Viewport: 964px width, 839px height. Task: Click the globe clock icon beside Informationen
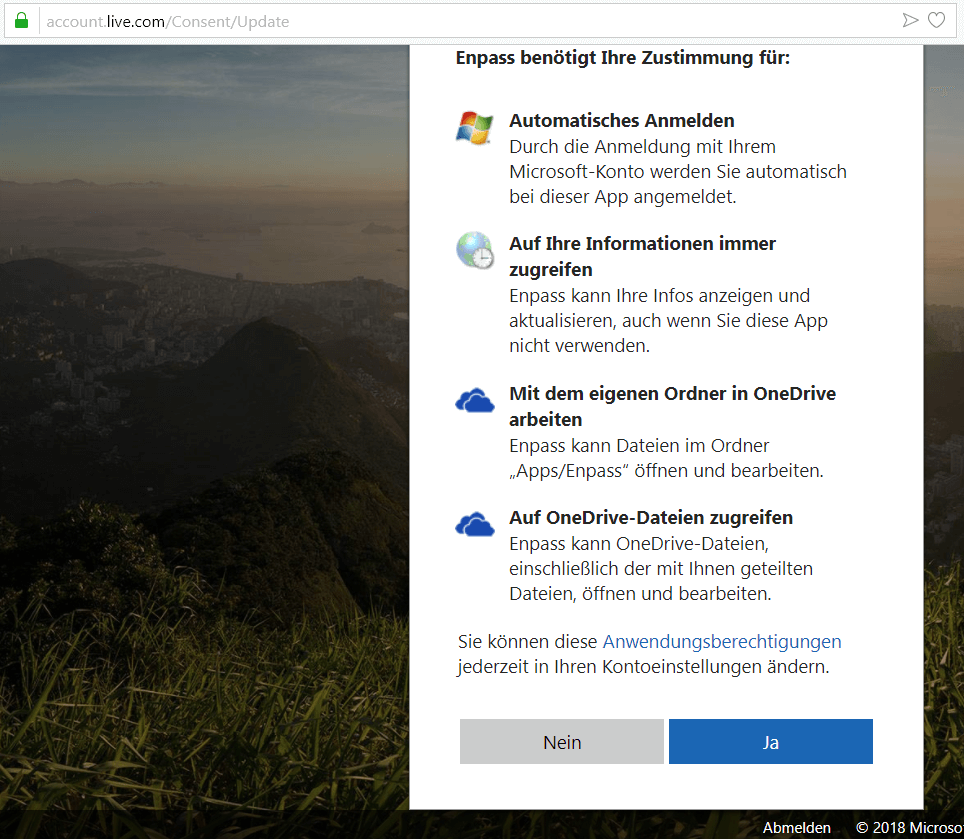coord(475,250)
